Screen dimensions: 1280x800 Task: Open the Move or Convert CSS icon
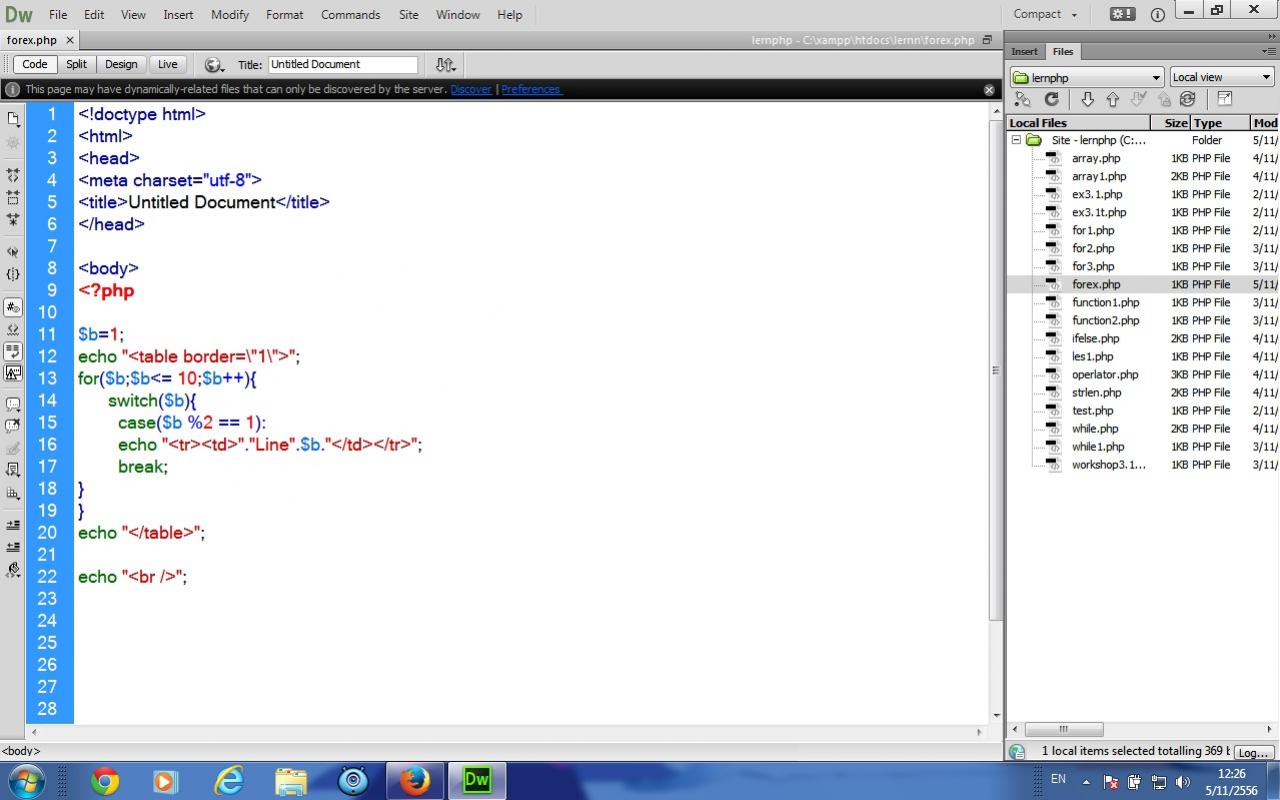tap(13, 492)
